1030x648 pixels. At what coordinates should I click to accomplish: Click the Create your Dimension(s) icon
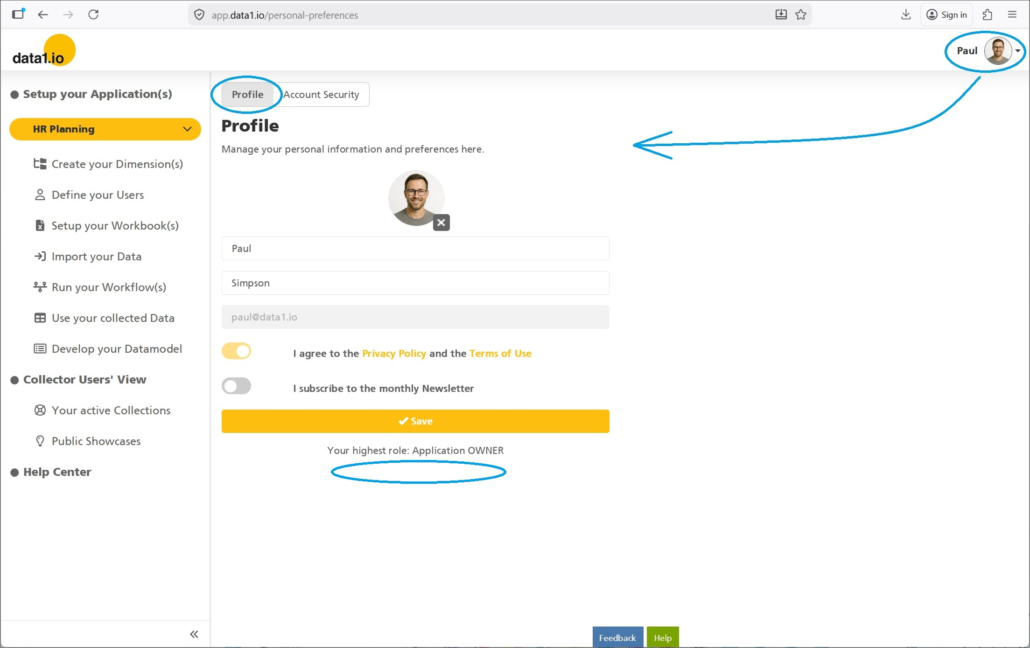point(40,164)
